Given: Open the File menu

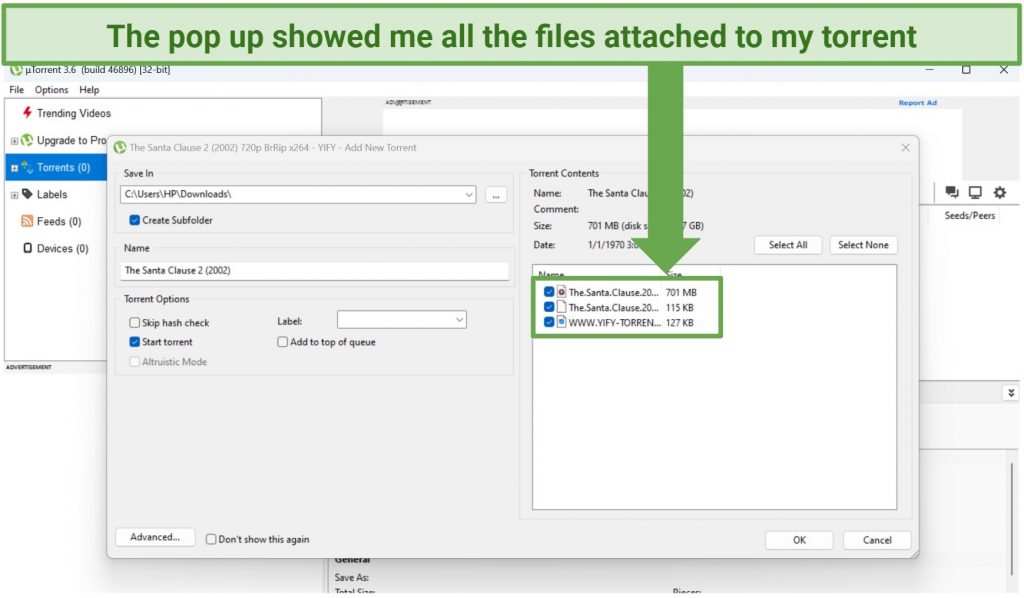Looking at the screenshot, I should pyautogui.click(x=17, y=90).
